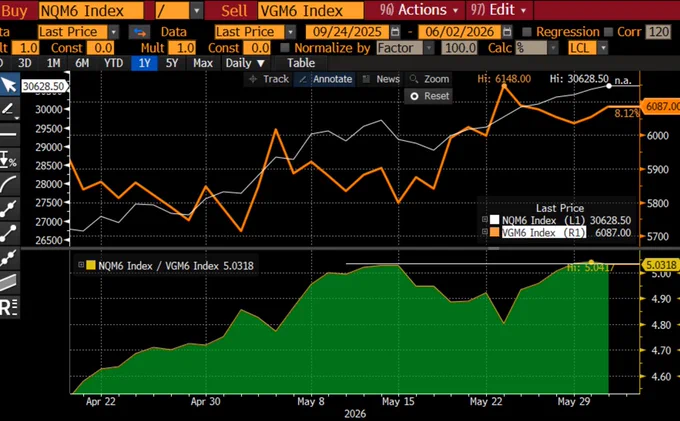The width and height of the screenshot is (680, 421).
Task: Switch to the 6M range tab
Action: 82,63
